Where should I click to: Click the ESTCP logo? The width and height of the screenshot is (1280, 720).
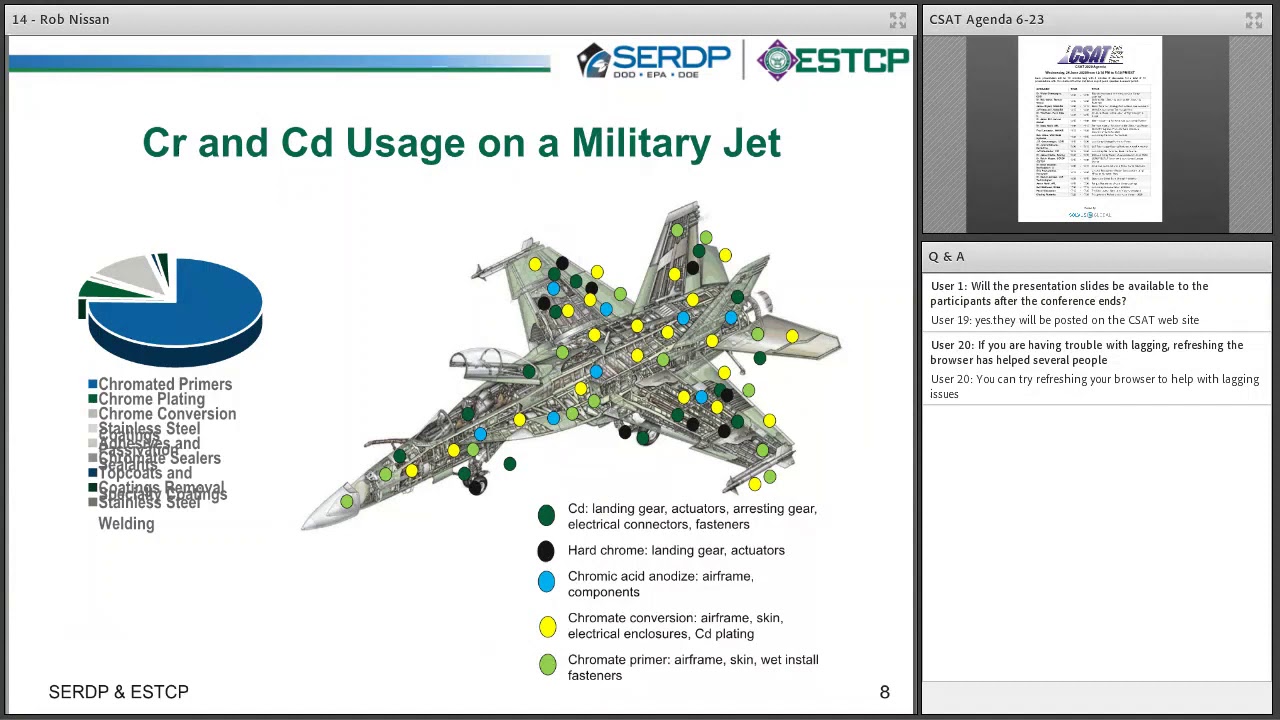click(x=832, y=60)
